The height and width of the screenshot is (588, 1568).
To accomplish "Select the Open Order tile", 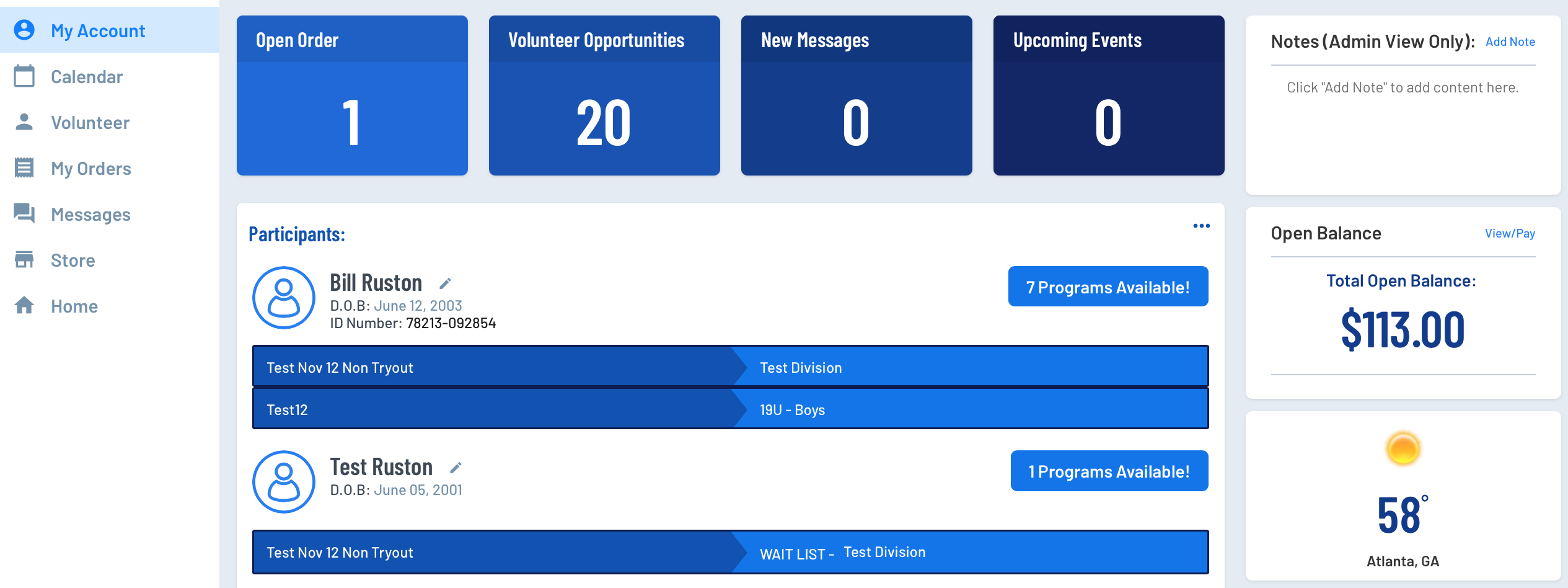I will (352, 96).
